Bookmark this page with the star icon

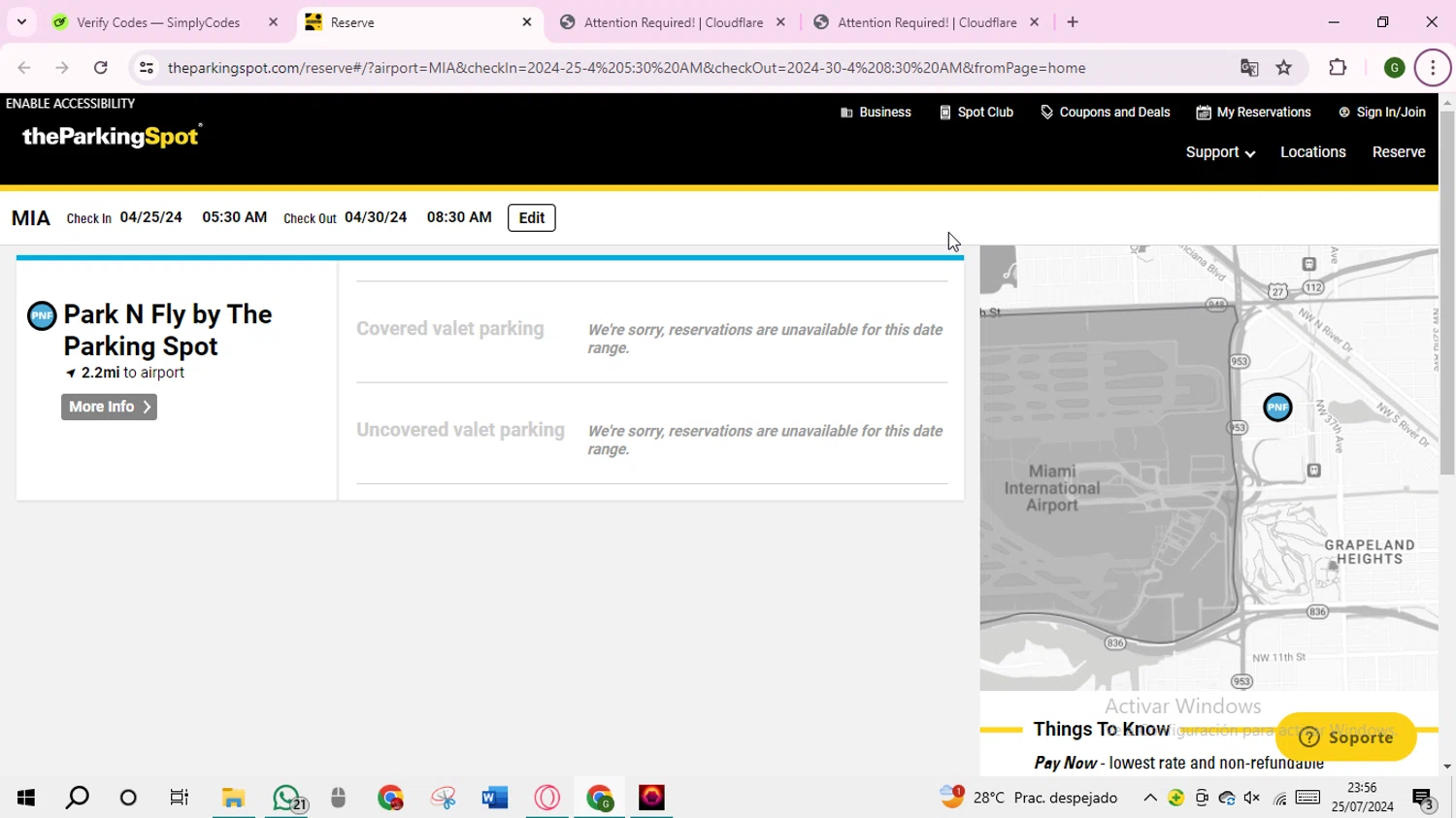tap(1284, 68)
